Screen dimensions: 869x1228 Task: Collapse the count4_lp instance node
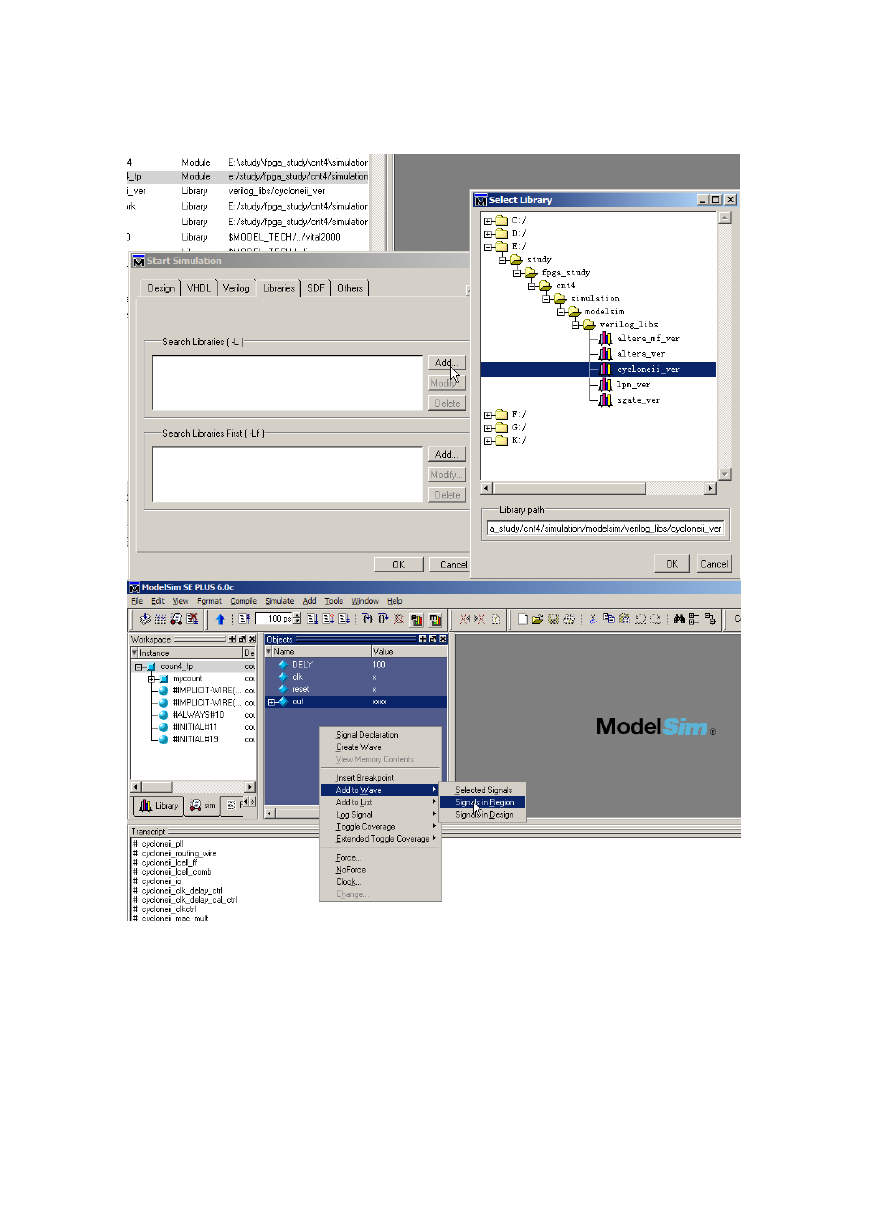[x=138, y=666]
